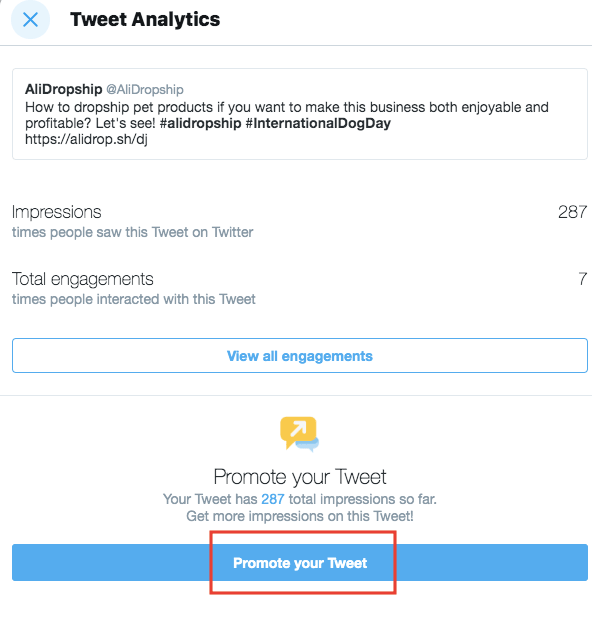Click the promote speech-bubble arrow icon
592x618 pixels.
point(300,434)
